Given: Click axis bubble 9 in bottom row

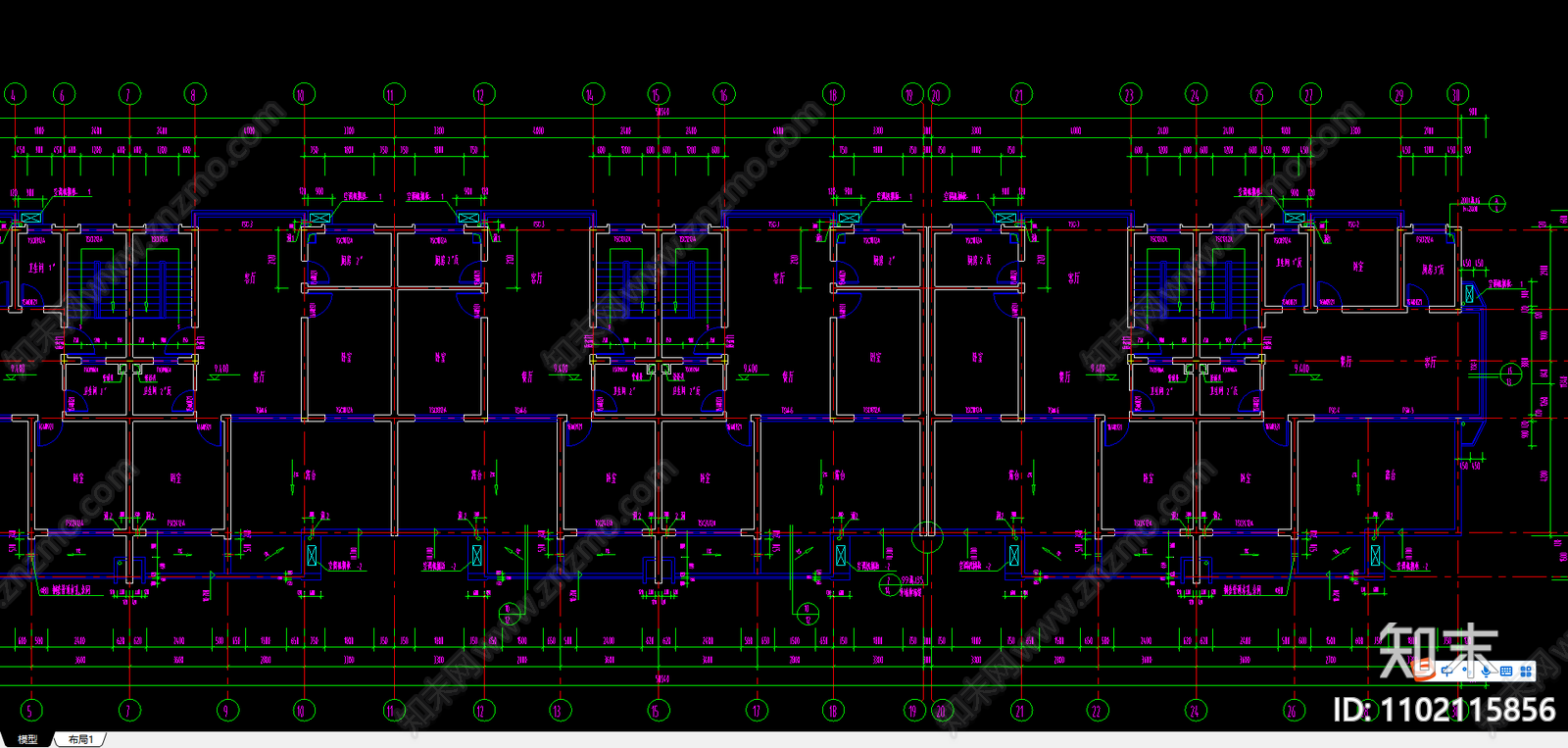Looking at the screenshot, I should click(x=227, y=710).
